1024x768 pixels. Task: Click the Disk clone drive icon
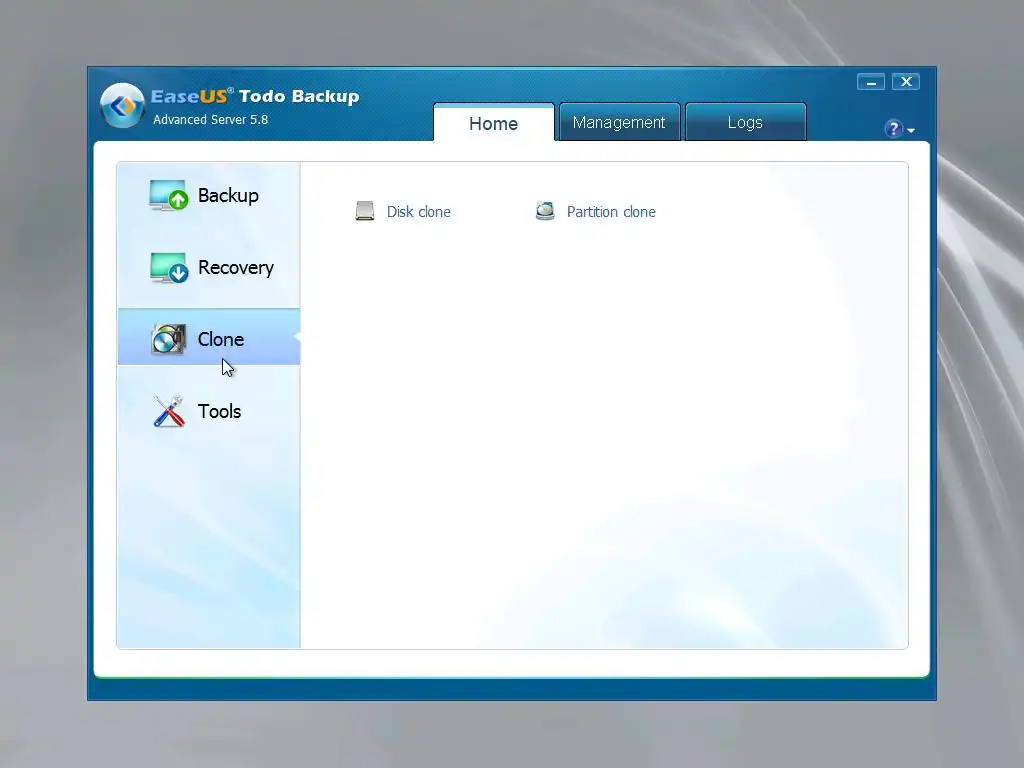365,211
